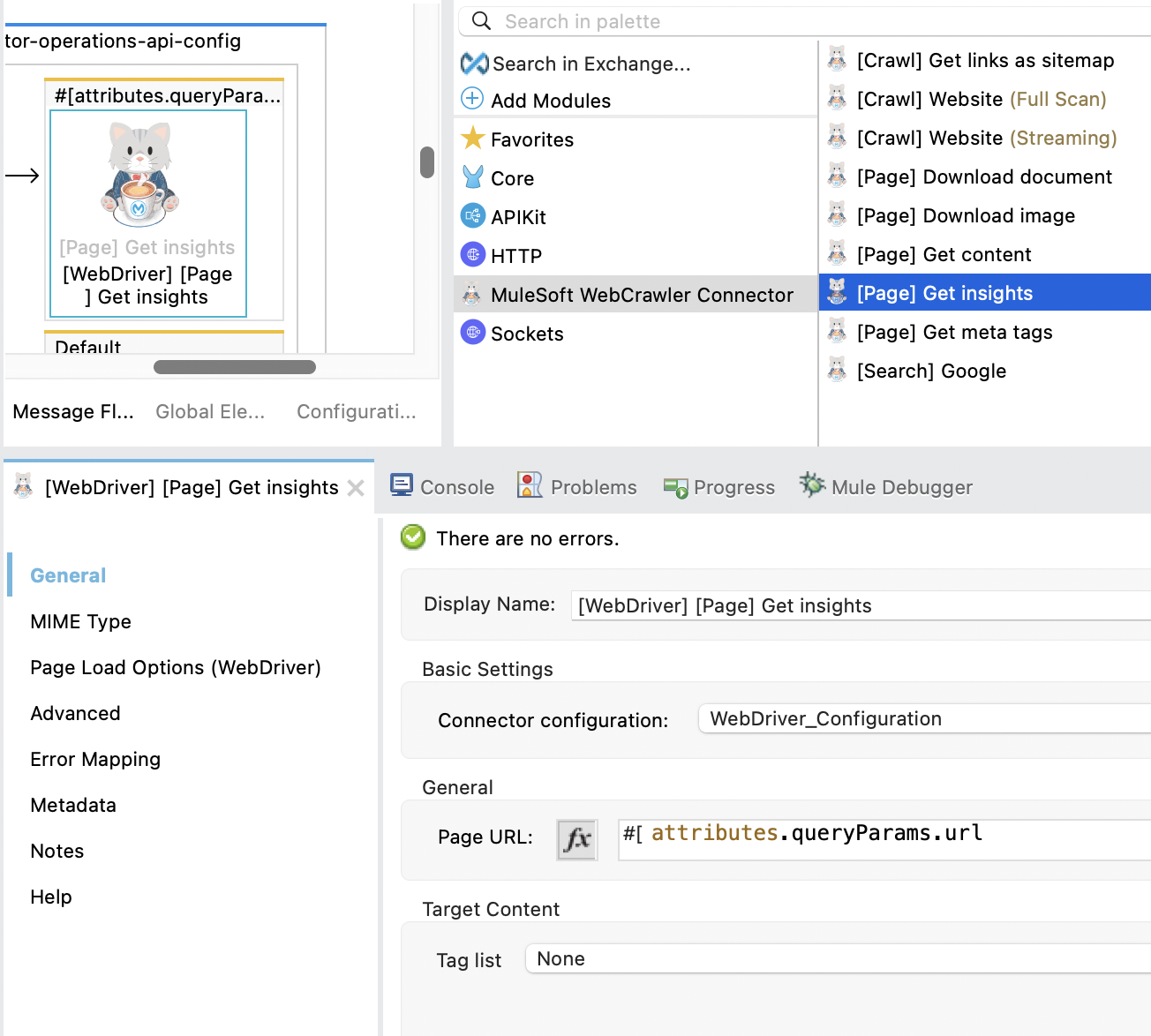This screenshot has width=1151, height=1036.
Task: Switch to the Configuration XML tab
Action: [357, 411]
